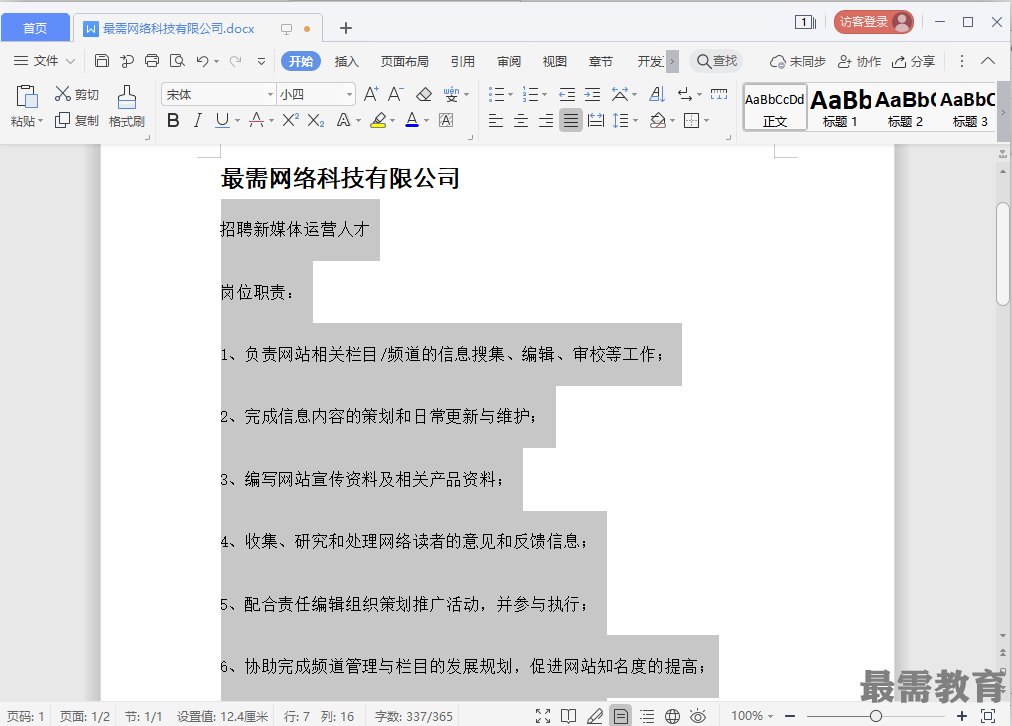Open new document tab with plus
This screenshot has width=1012, height=726.
coord(346,28)
